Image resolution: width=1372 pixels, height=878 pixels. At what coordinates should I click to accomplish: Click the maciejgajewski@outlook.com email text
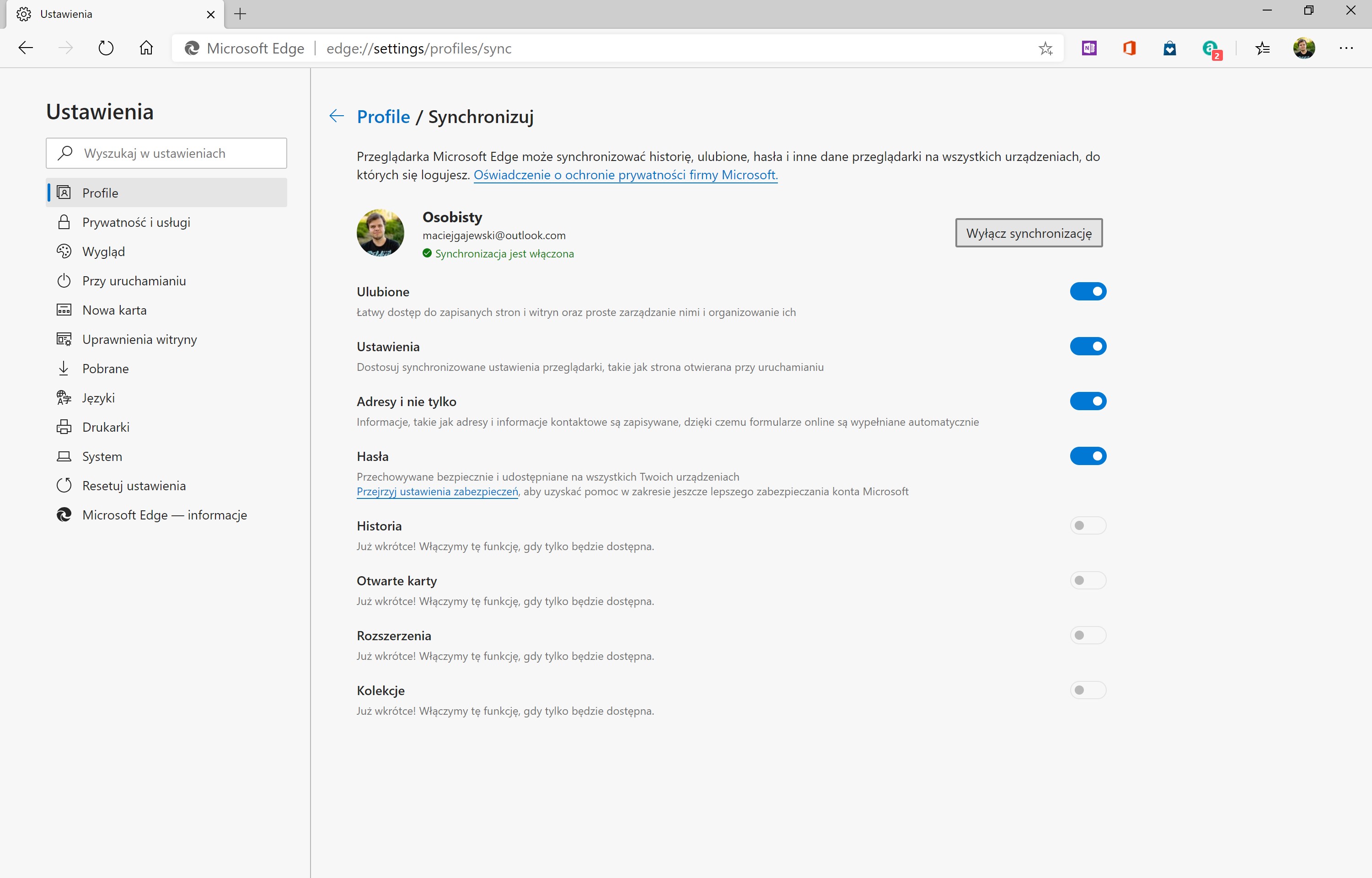(x=493, y=236)
